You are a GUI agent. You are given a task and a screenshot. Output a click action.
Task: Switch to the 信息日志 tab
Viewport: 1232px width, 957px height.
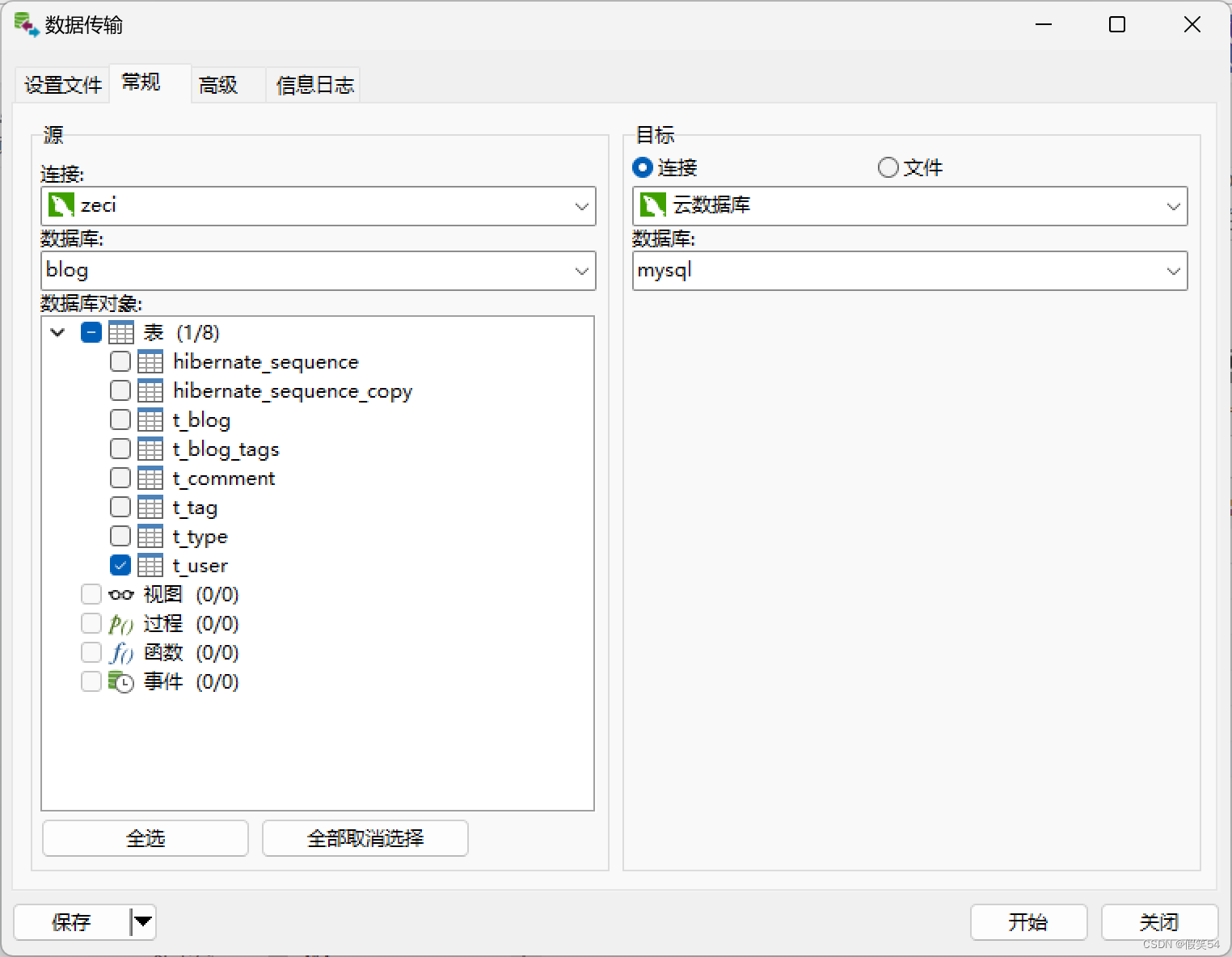314,84
